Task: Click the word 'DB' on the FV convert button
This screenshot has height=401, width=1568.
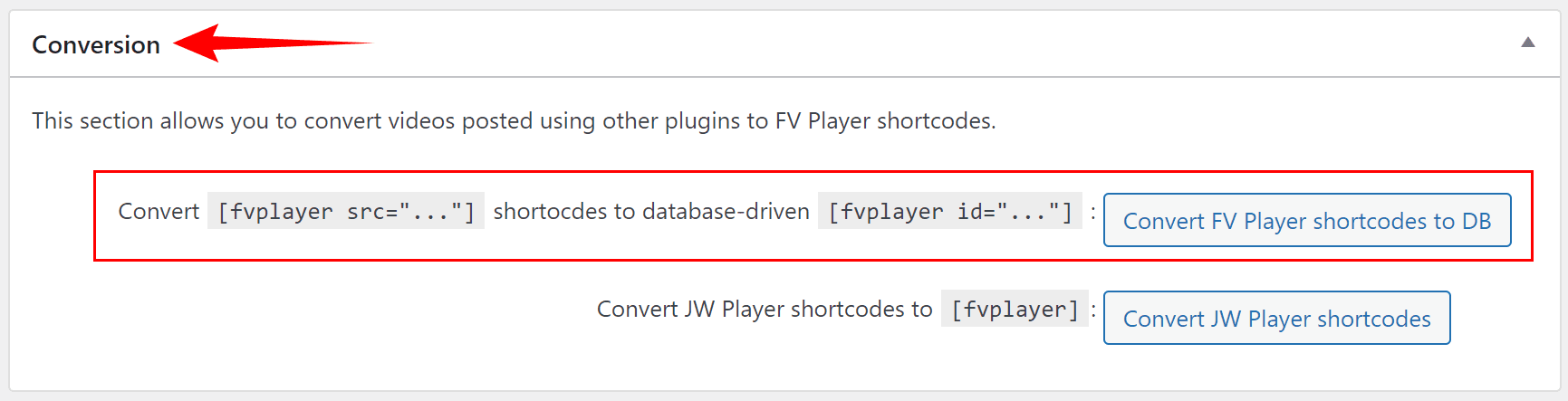Action: (x=1476, y=221)
